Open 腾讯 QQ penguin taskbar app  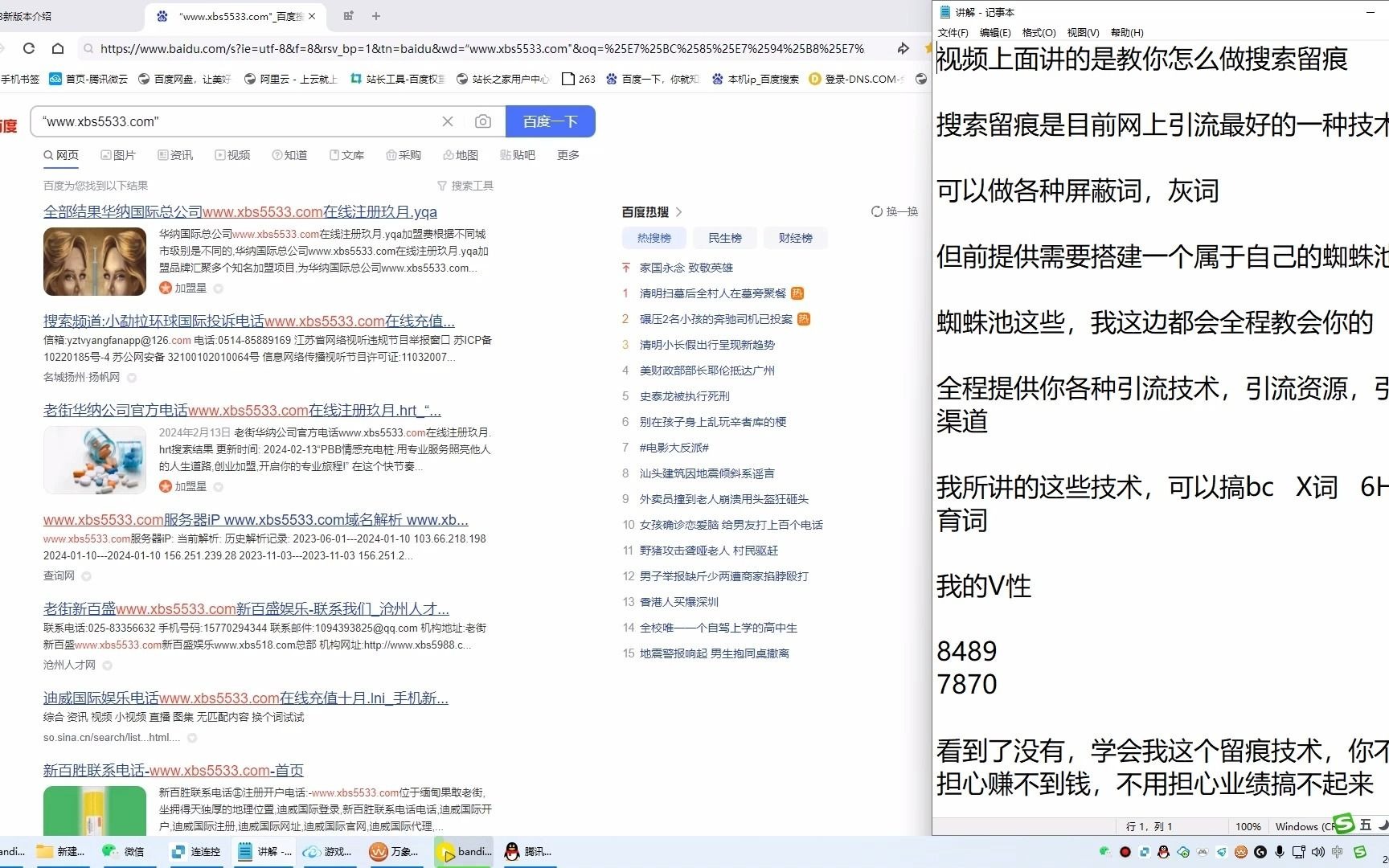click(527, 852)
